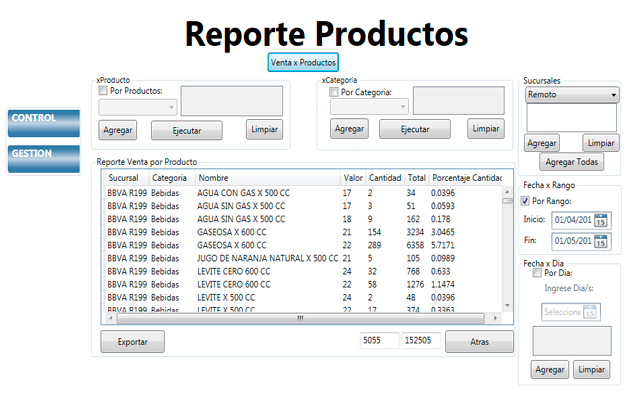Click the total amount field showing 152505
The image size is (640, 400).
[421, 340]
